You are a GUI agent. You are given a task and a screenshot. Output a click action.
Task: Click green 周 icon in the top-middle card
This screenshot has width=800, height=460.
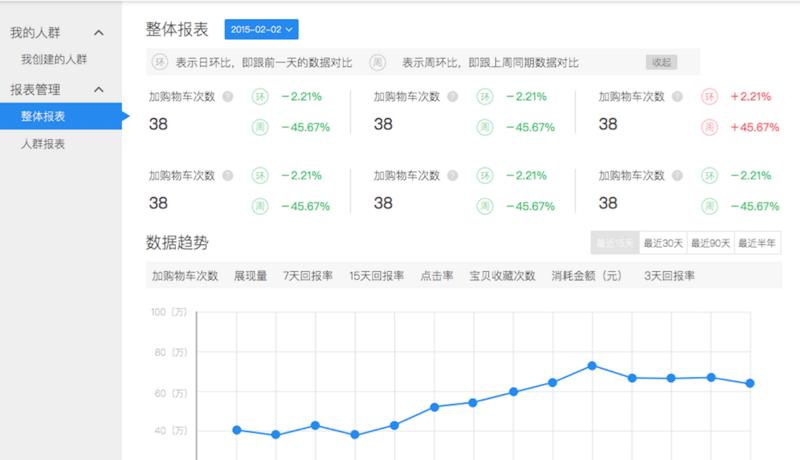click(485, 127)
